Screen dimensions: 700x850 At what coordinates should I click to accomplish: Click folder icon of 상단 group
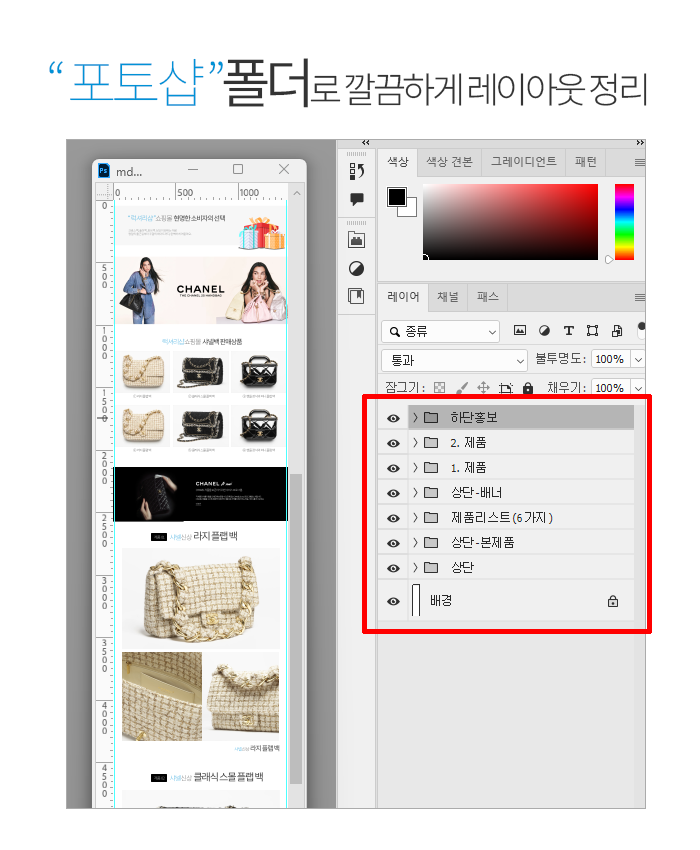tap(431, 568)
